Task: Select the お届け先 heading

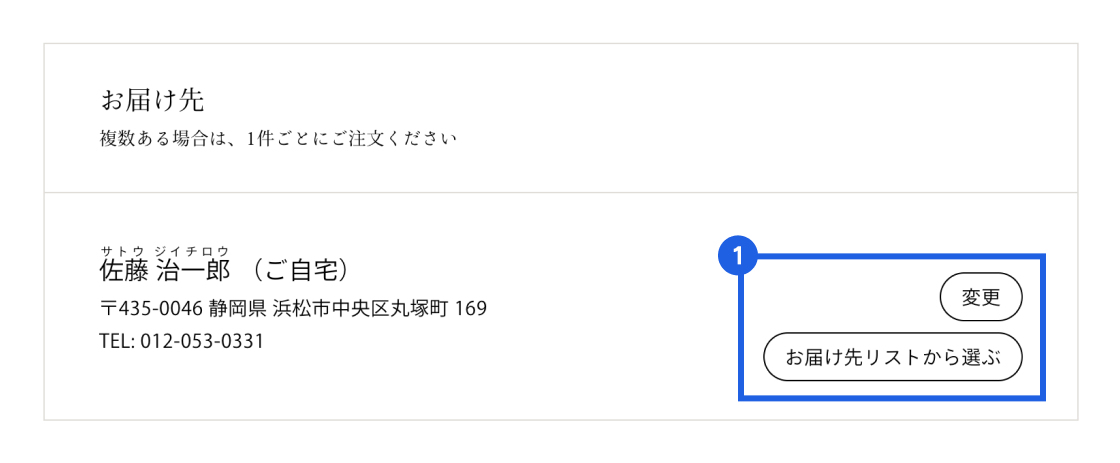Action: pos(152,100)
